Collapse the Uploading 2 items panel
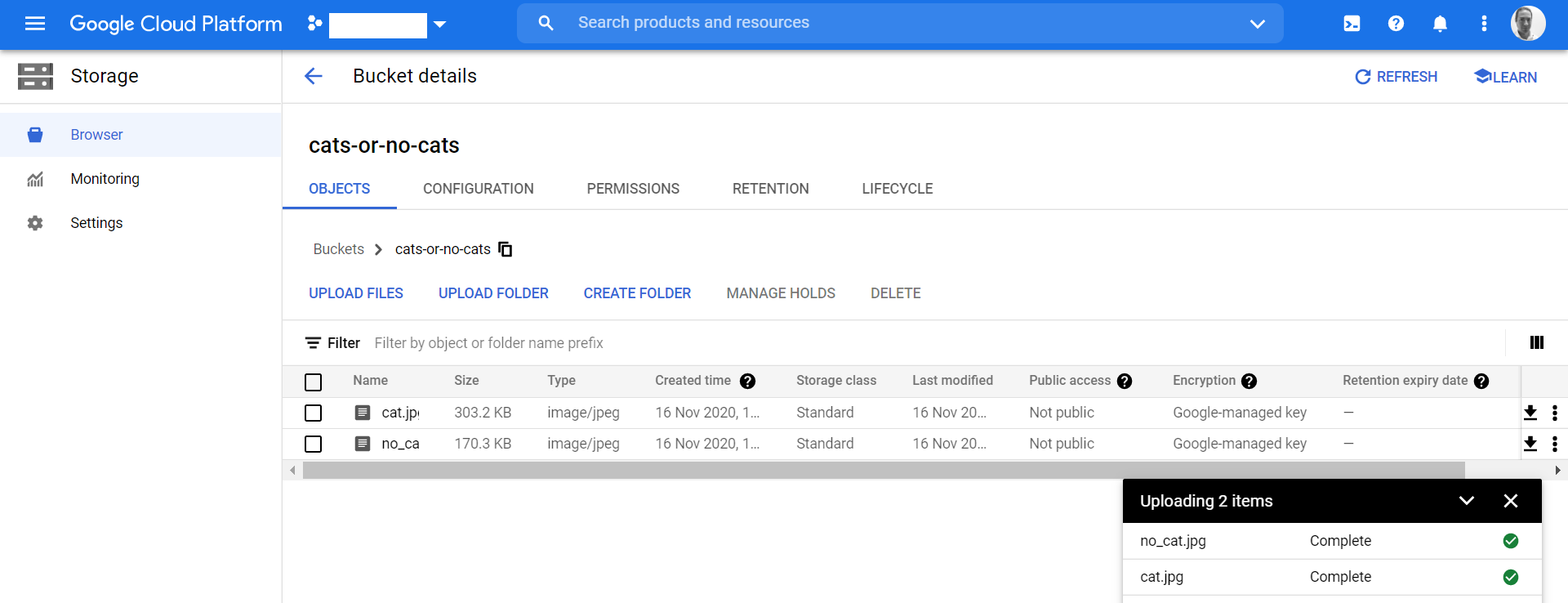The width and height of the screenshot is (1568, 603). pos(1466,501)
